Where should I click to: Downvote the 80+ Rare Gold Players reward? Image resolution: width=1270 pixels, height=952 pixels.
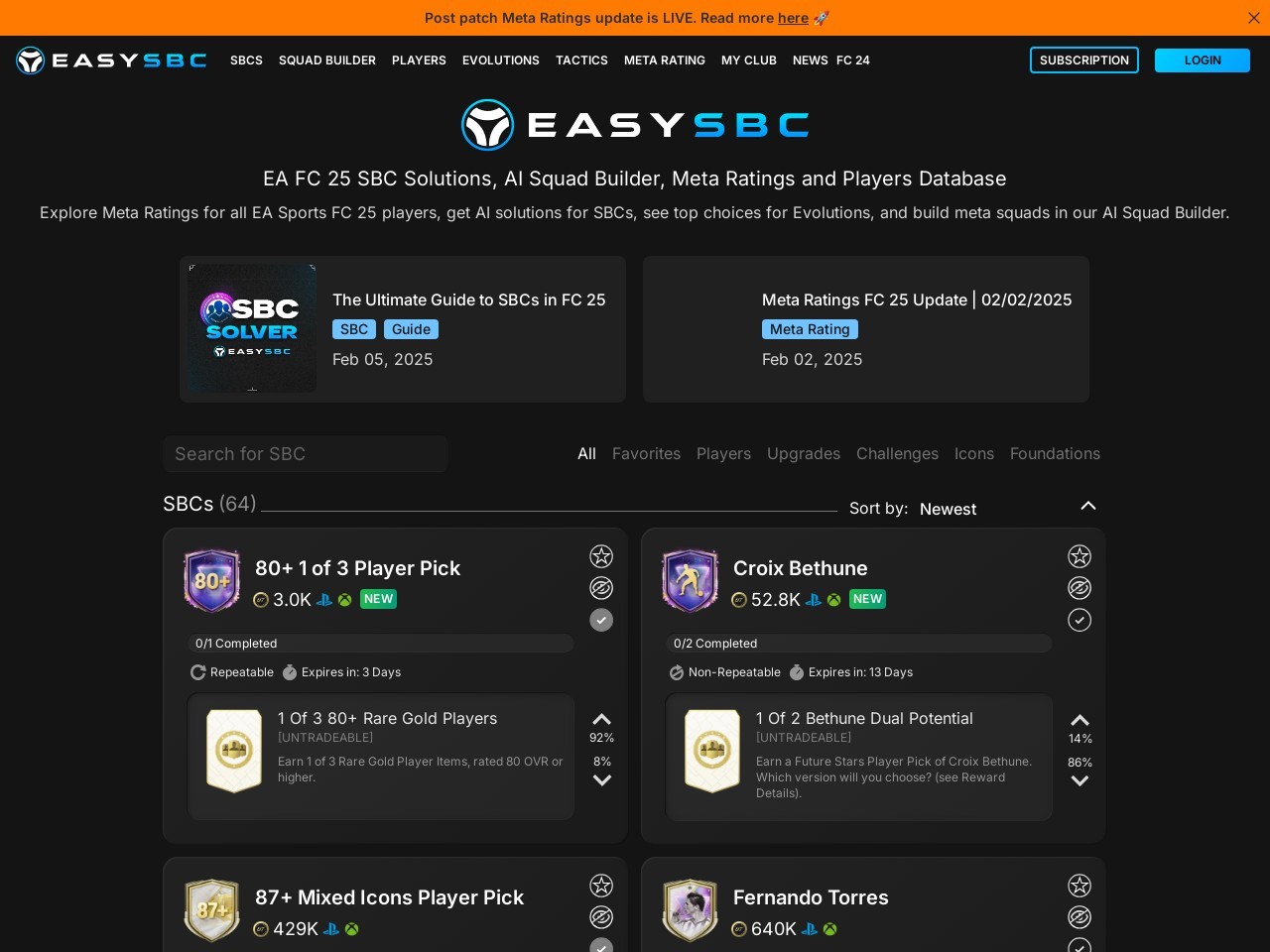(x=601, y=780)
